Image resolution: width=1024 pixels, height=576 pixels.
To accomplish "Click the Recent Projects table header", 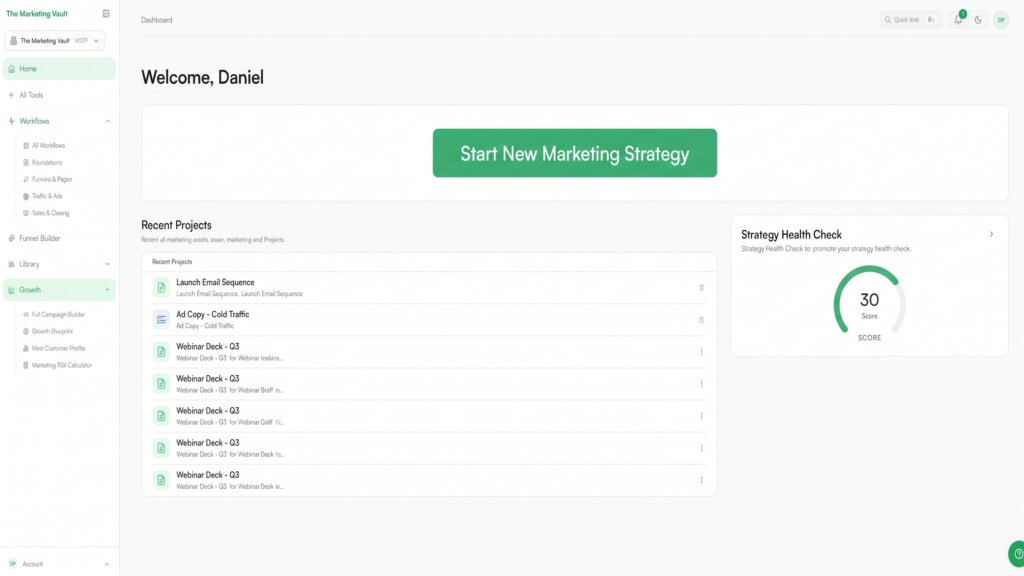I will (172, 262).
